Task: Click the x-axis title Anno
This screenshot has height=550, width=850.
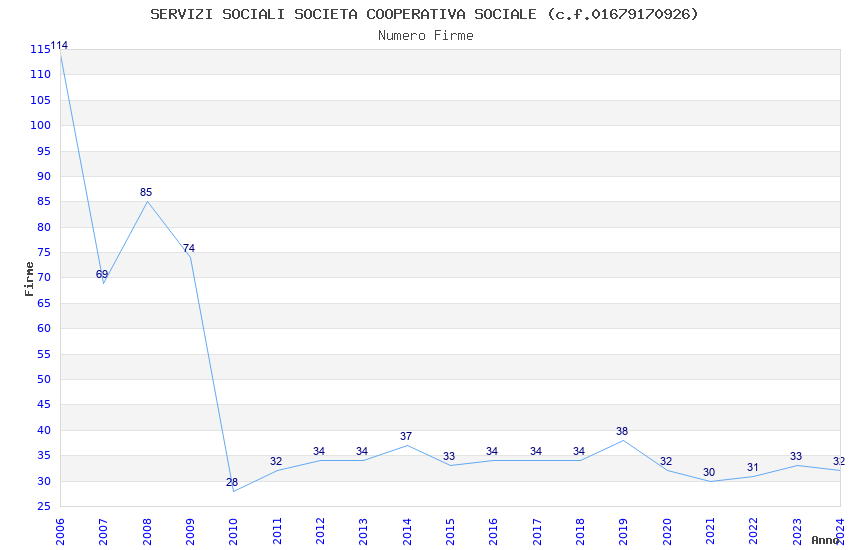Action: click(x=825, y=540)
